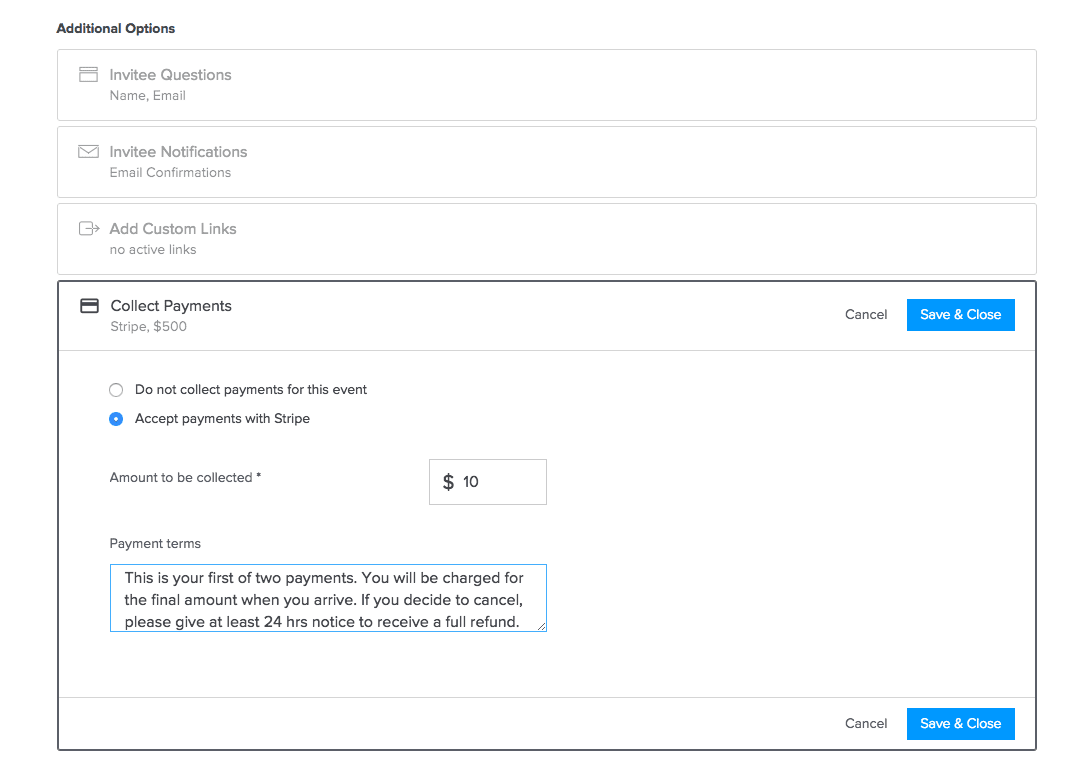Click the Add Custom Links arrow icon
1086x779 pixels.
point(88,228)
